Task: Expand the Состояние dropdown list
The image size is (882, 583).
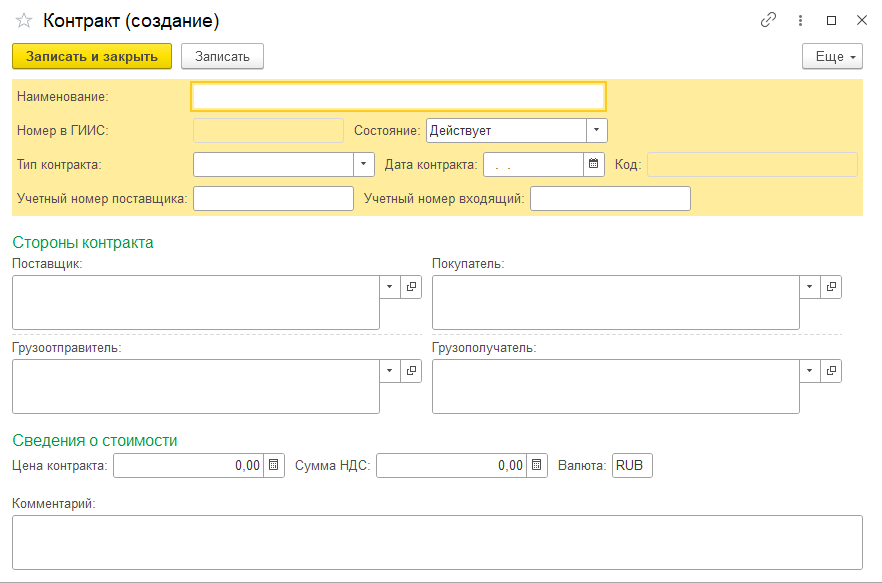Action: coord(596,130)
